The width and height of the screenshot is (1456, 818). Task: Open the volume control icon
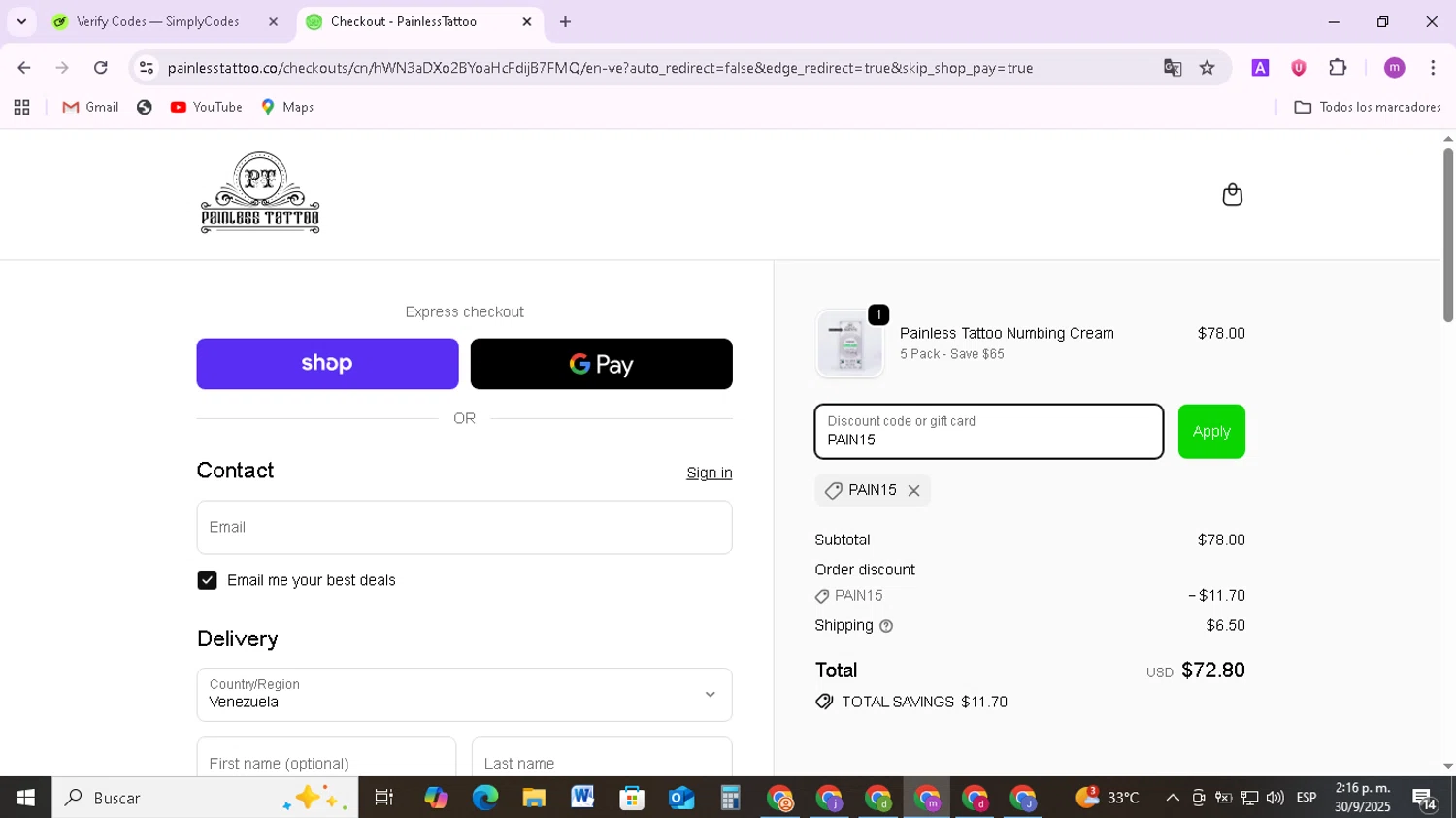click(x=1274, y=798)
